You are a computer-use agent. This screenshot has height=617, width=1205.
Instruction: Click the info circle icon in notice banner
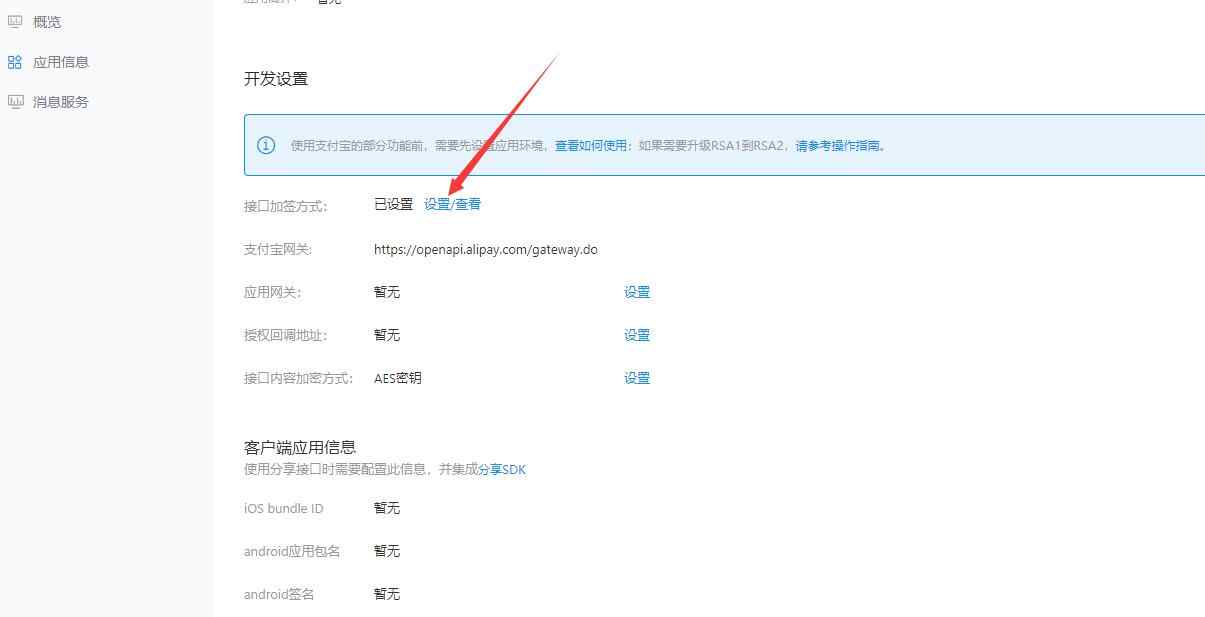click(x=265, y=145)
